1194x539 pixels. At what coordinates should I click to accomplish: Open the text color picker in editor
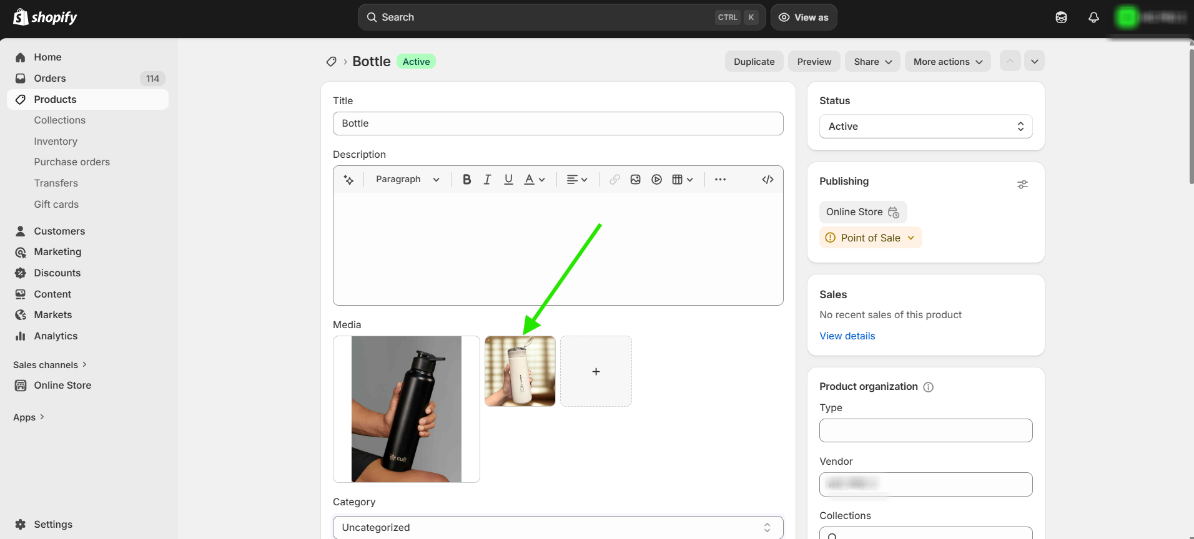pyautogui.click(x=534, y=180)
